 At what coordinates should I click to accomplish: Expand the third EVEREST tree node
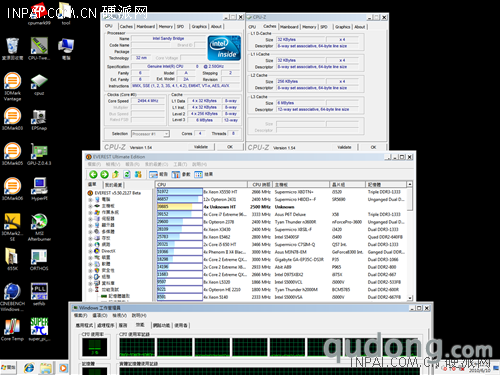(x=90, y=212)
